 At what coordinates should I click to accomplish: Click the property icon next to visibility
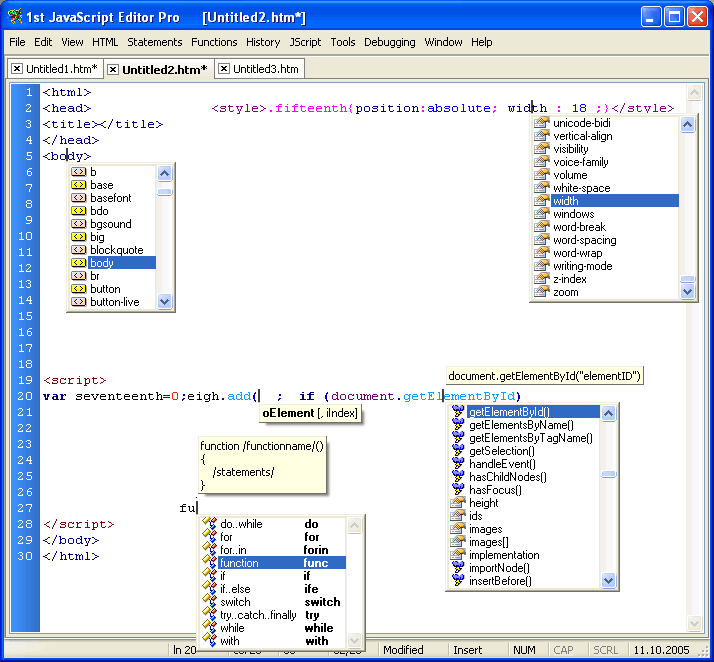[541, 148]
